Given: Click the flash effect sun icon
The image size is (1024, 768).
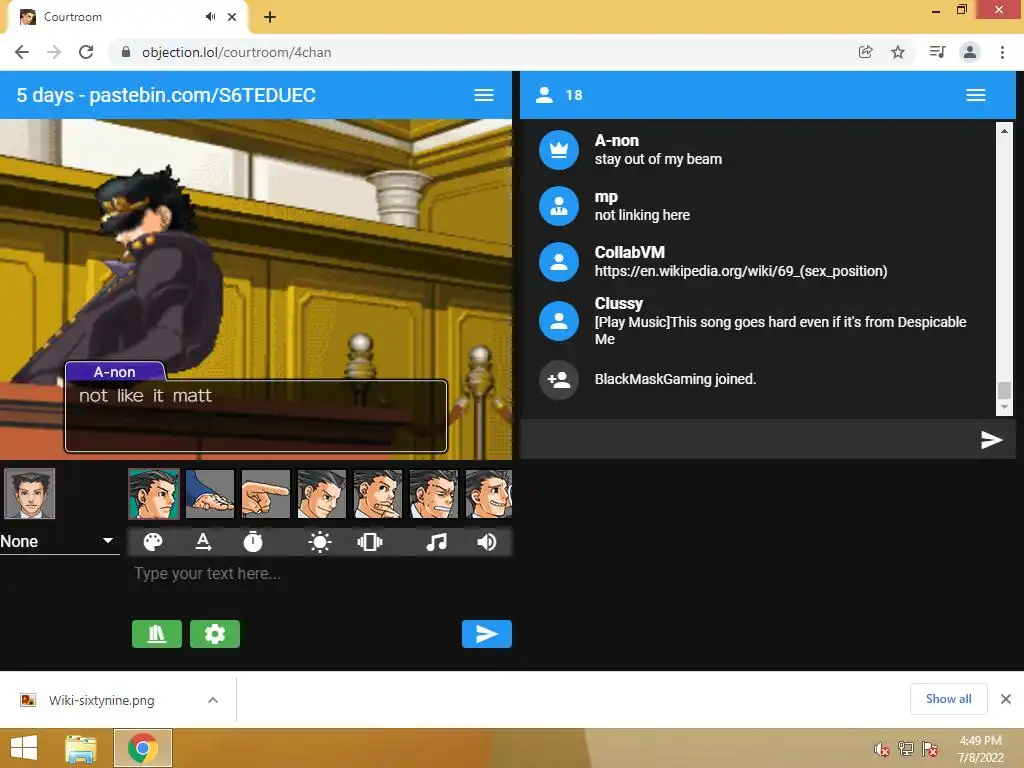Looking at the screenshot, I should [319, 542].
